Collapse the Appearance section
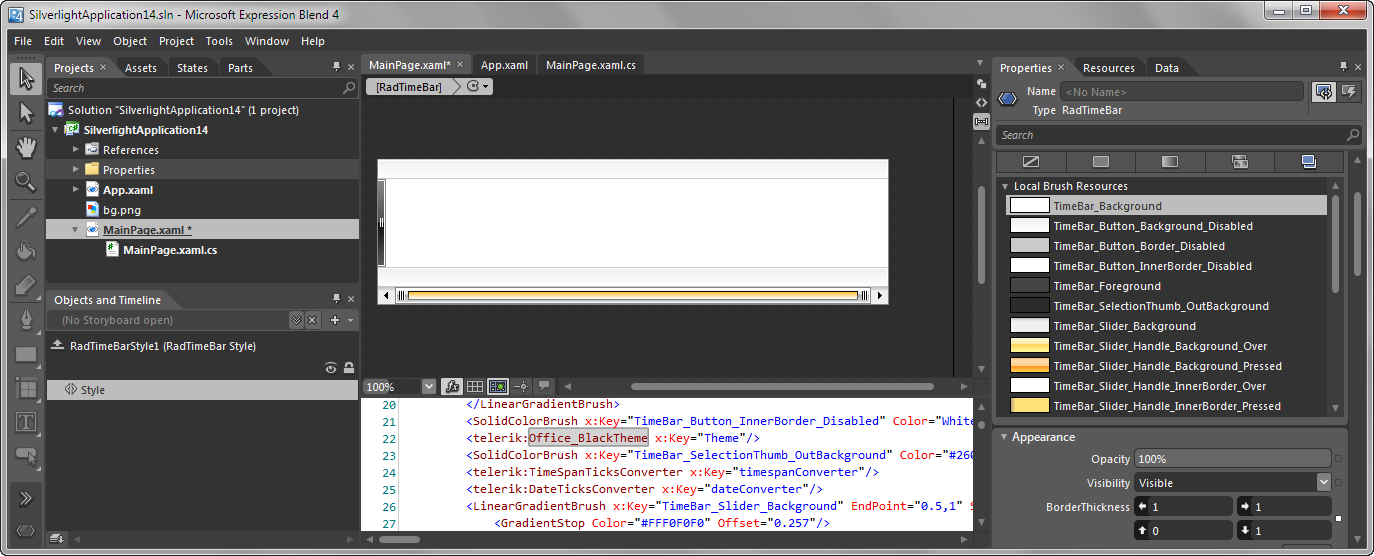This screenshot has height=556, width=1374. tap(1003, 437)
